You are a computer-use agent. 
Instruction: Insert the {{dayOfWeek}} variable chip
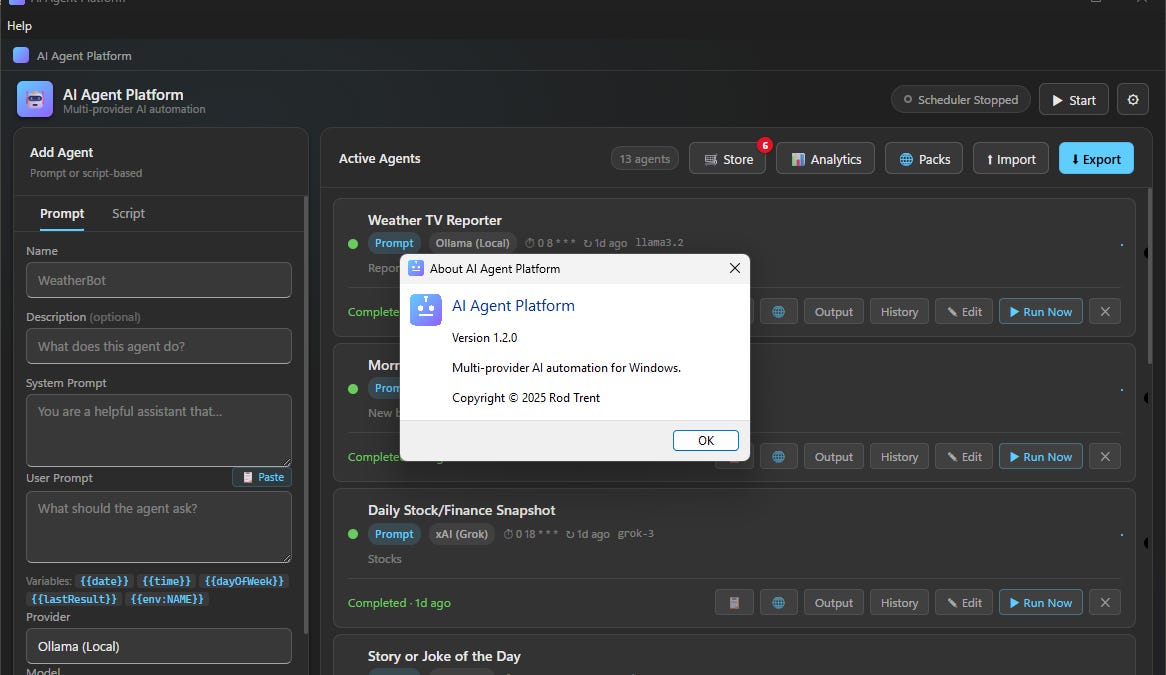tap(244, 581)
